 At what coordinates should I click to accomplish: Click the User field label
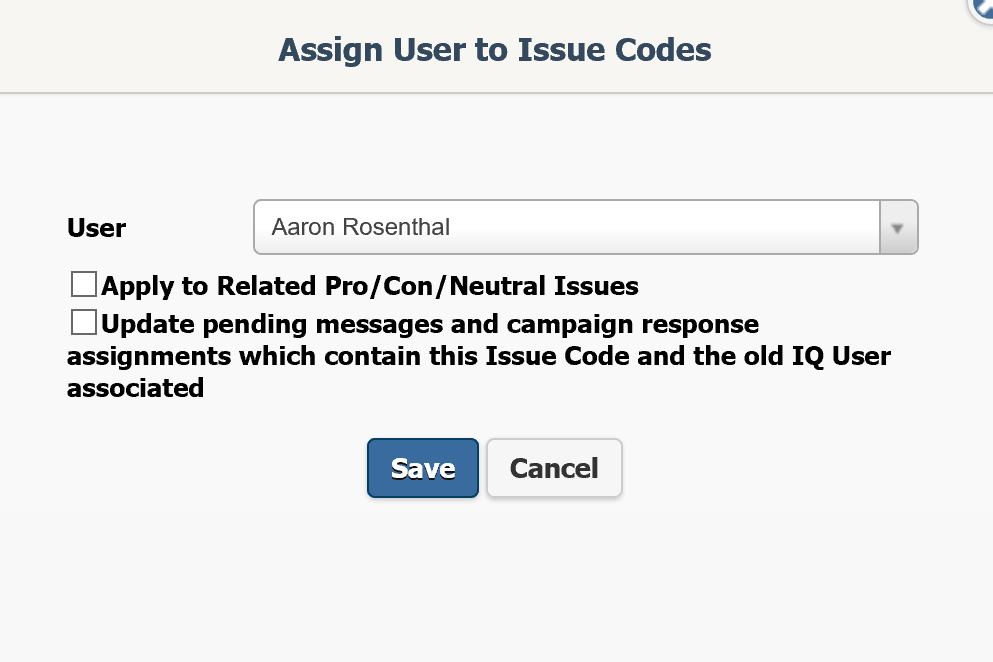pyautogui.click(x=96, y=228)
